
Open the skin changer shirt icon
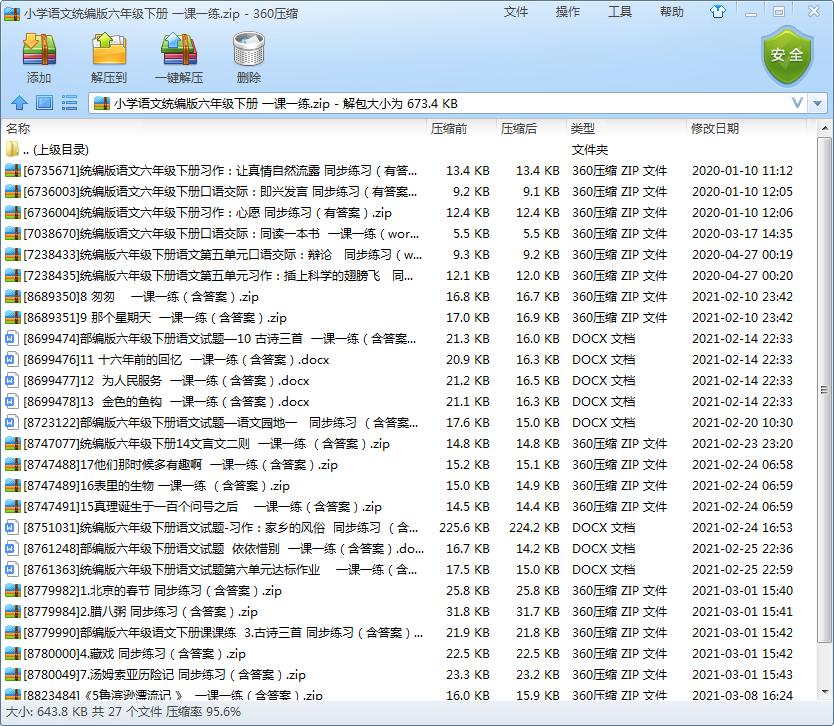point(718,13)
